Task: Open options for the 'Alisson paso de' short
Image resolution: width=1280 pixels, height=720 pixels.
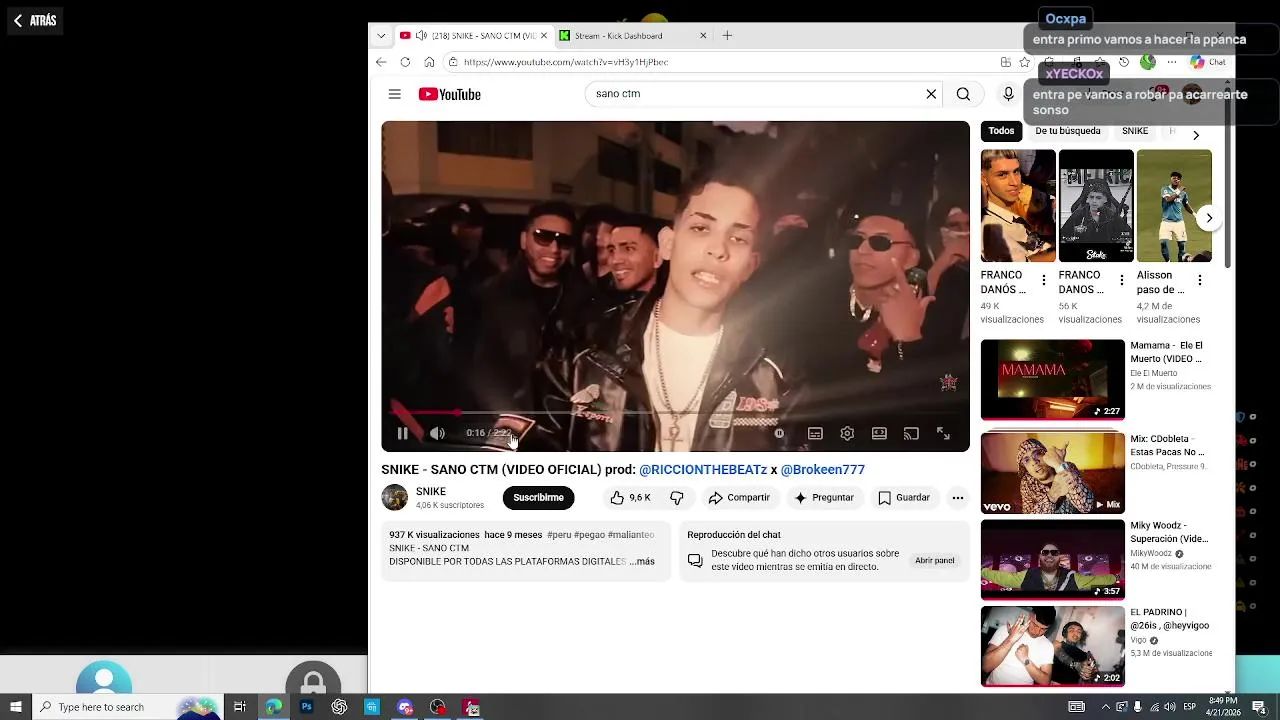Action: 1200,280
